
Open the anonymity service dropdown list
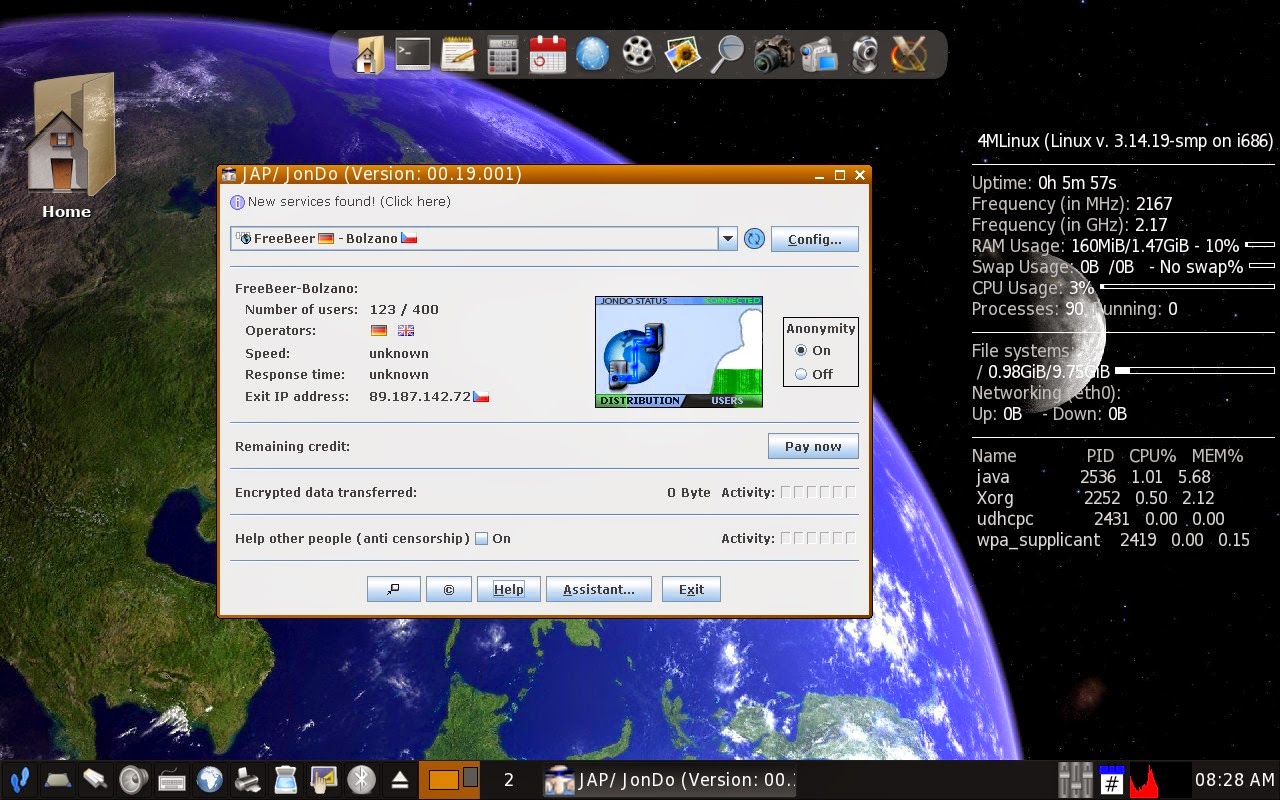[x=727, y=238]
